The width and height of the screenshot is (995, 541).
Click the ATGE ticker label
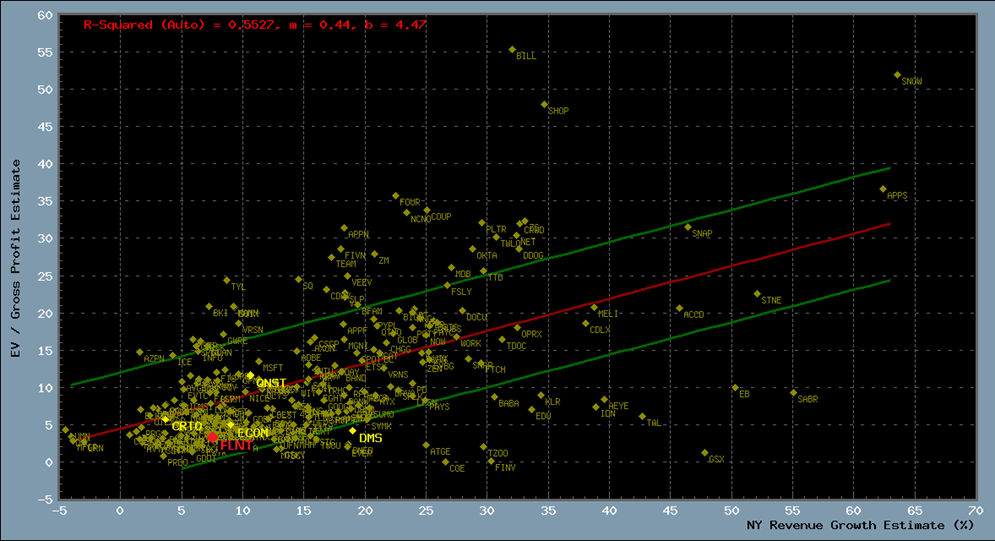pos(440,452)
